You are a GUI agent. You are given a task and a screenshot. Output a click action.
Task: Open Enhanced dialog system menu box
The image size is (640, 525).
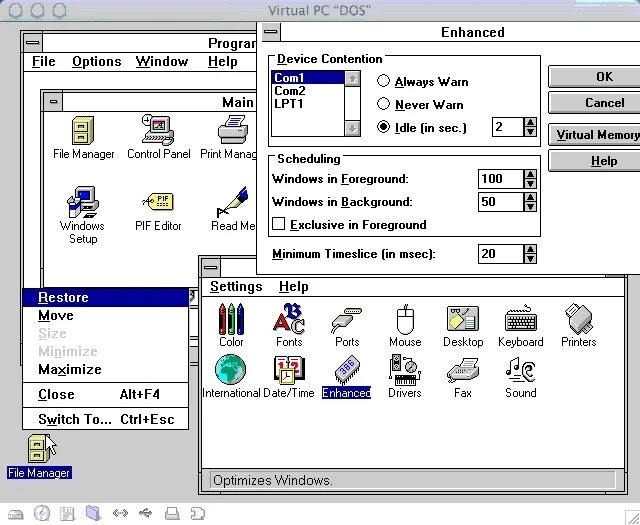pos(271,31)
